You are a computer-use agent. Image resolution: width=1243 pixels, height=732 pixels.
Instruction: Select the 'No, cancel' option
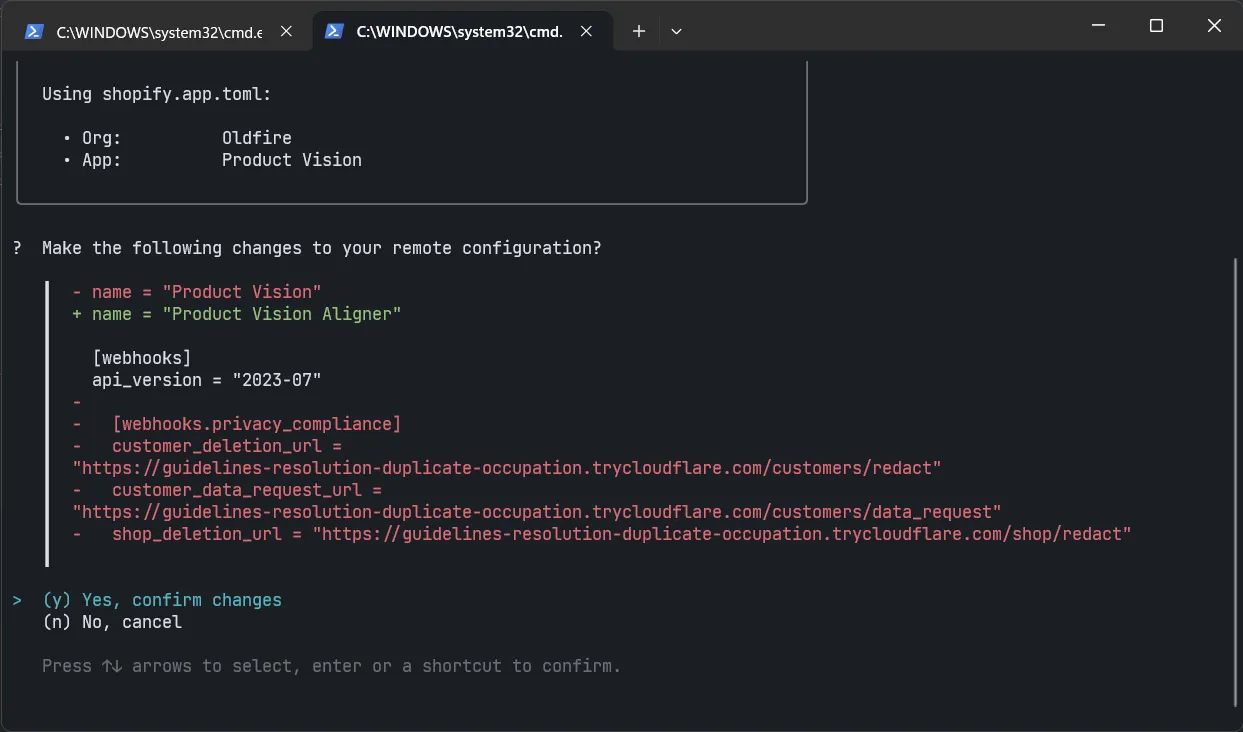[x=110, y=621]
